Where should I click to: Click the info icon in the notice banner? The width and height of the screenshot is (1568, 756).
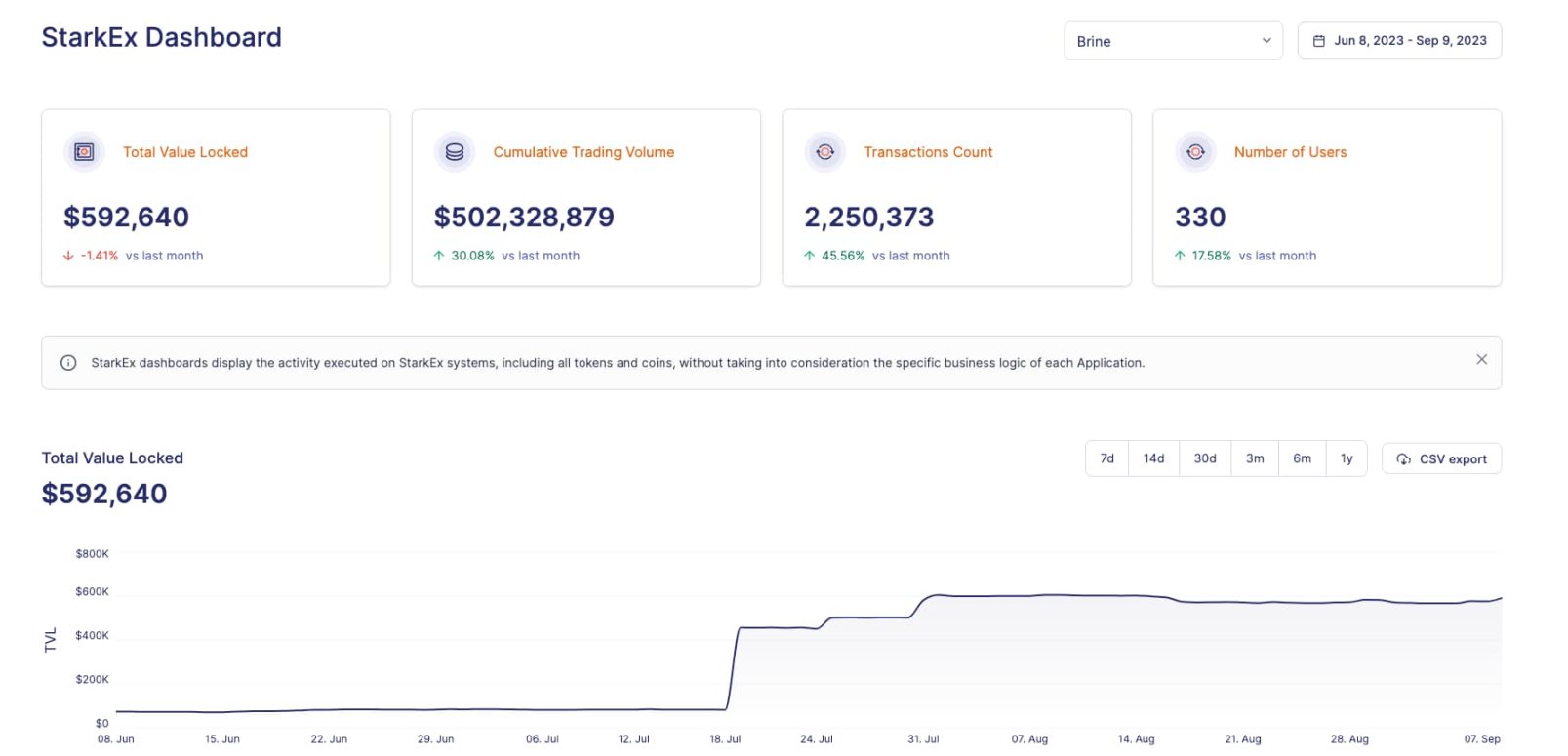[68, 363]
